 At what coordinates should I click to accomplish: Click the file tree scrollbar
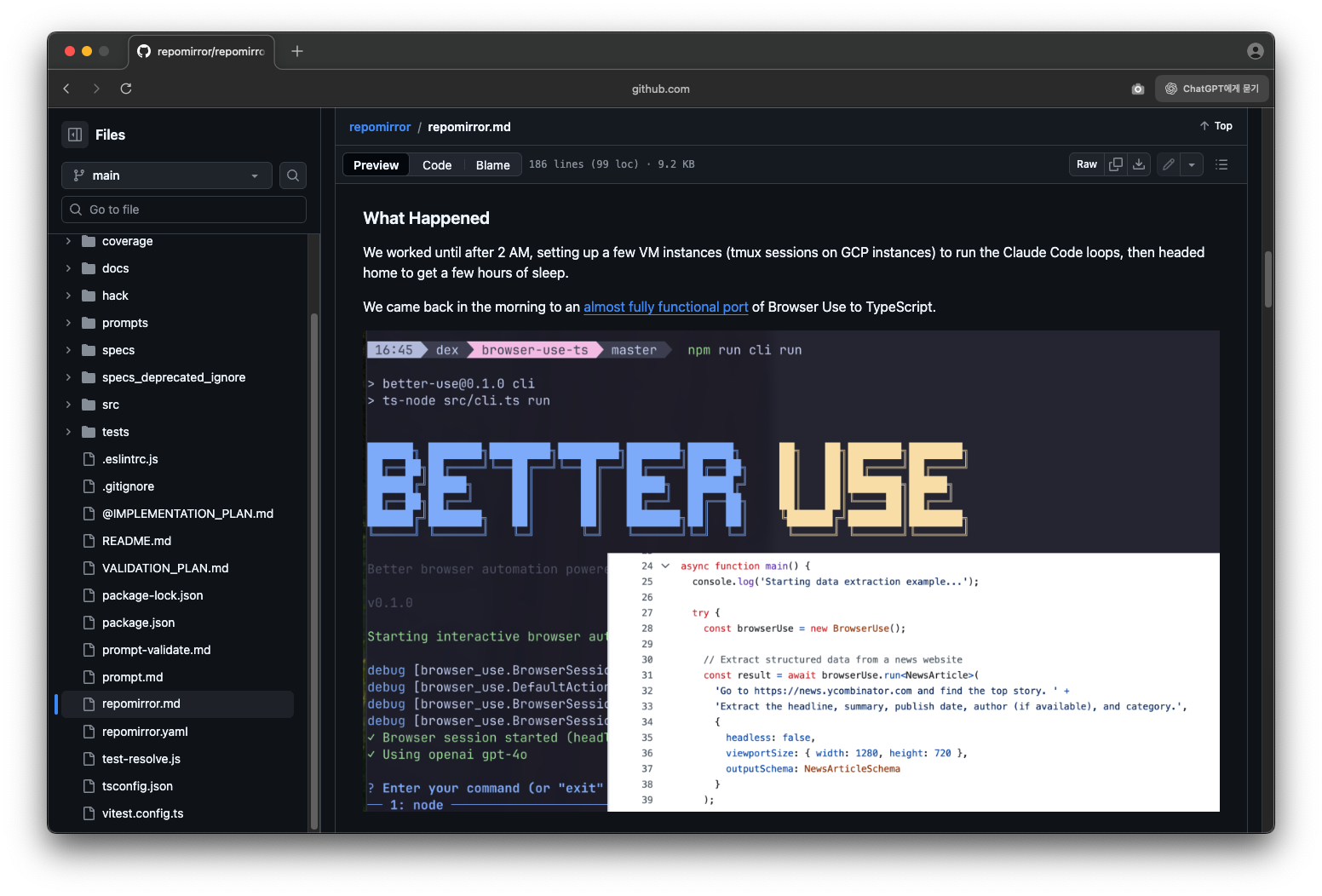pos(314,571)
